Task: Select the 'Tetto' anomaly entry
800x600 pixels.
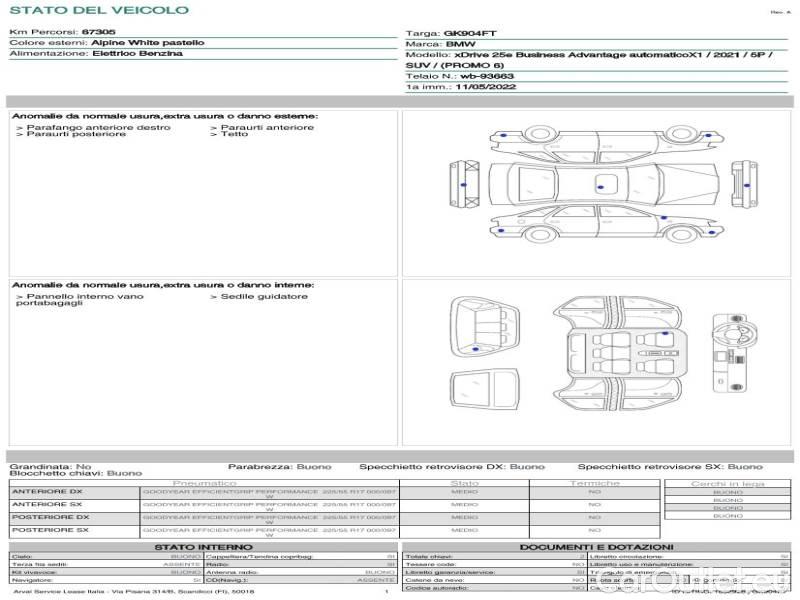Action: point(229,134)
